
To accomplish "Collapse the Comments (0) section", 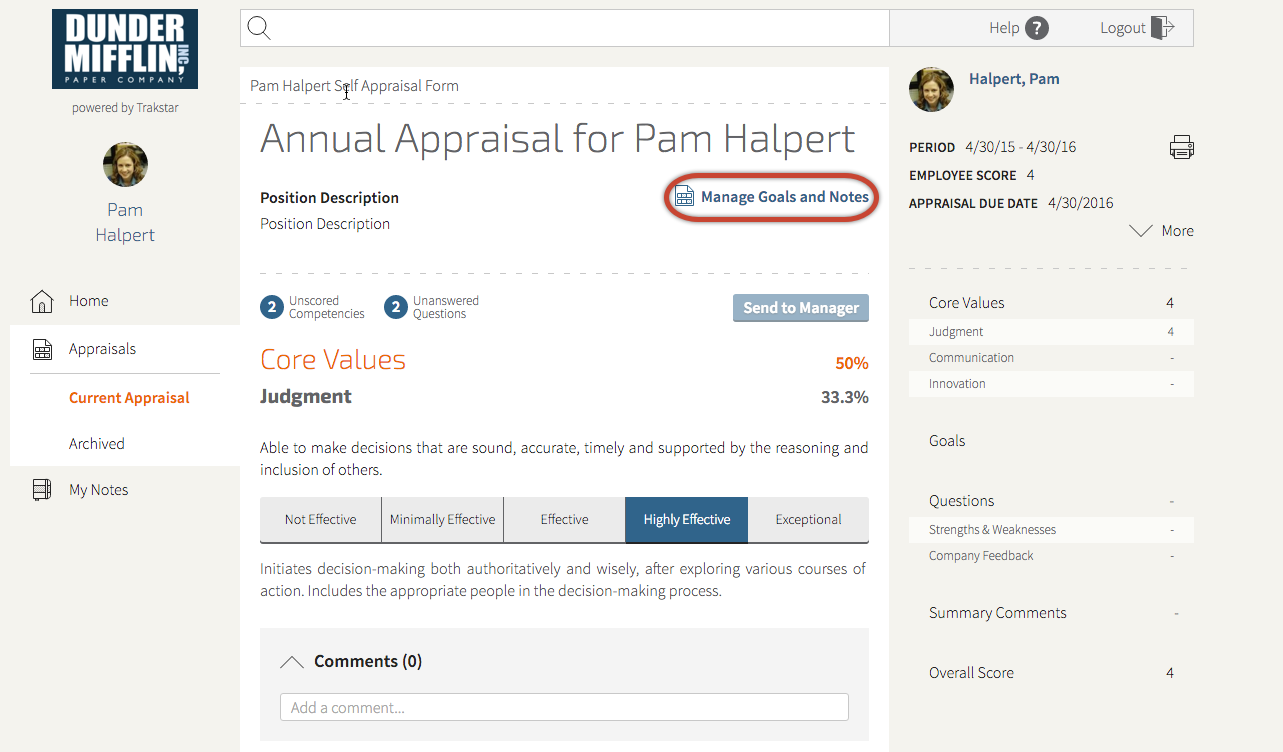I will 292,662.
